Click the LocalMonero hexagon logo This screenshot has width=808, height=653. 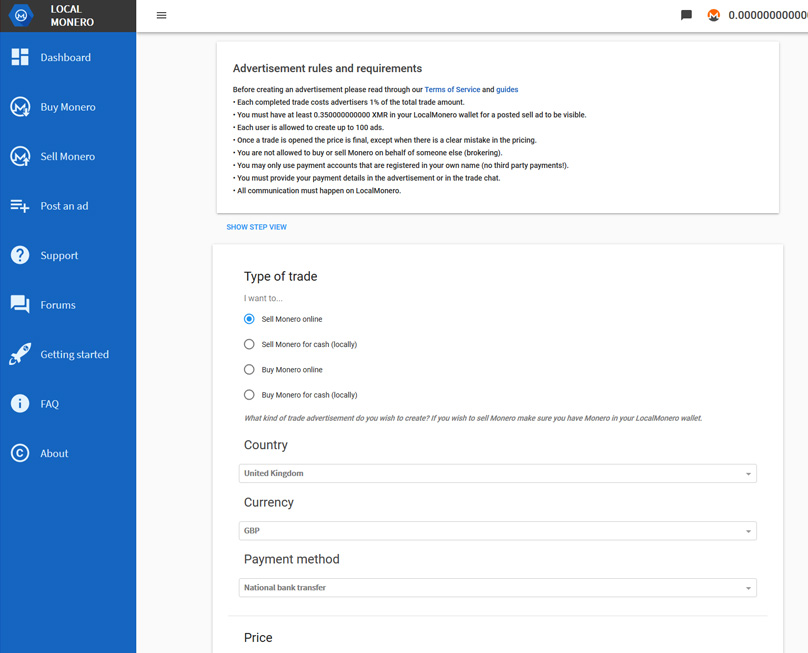pyautogui.click(x=21, y=15)
